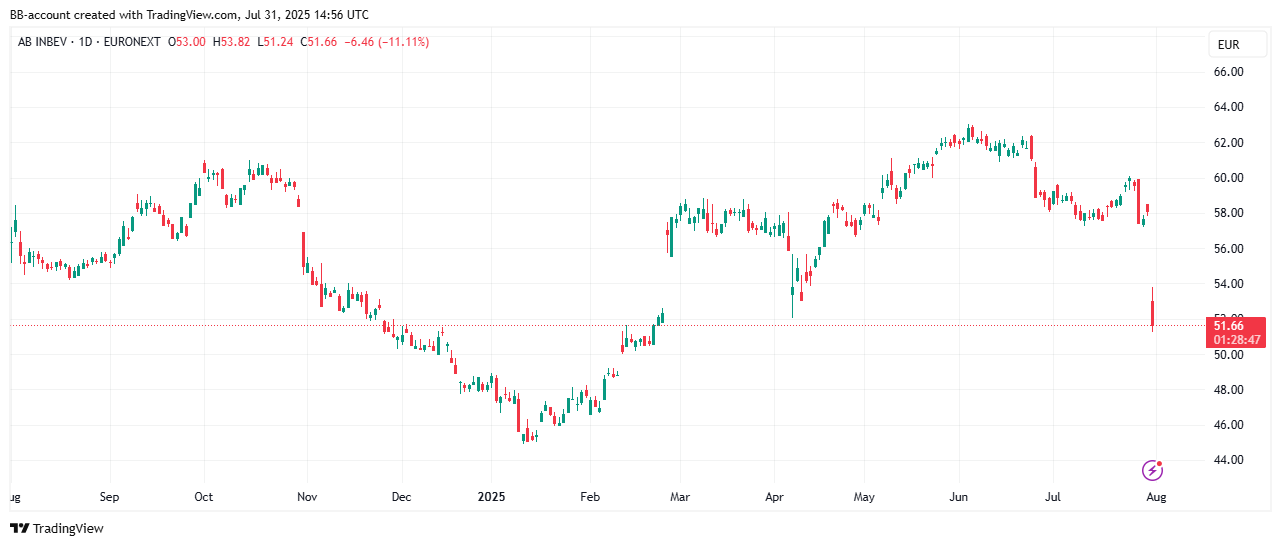
Task: Click the 66.00 price axis label
Action: click(1228, 72)
